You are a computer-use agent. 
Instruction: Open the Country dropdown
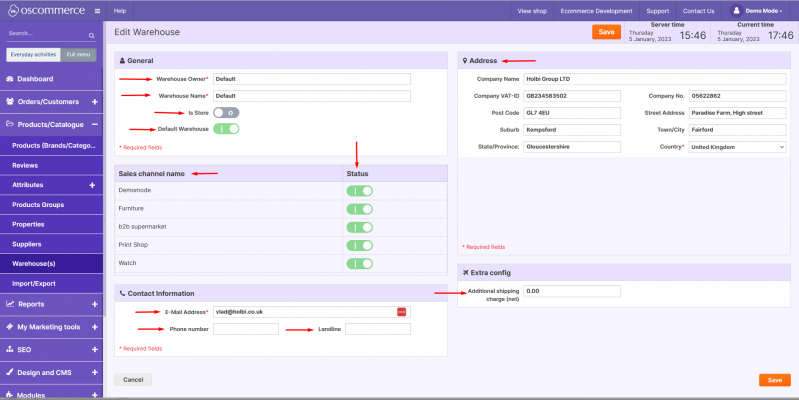tap(738, 146)
